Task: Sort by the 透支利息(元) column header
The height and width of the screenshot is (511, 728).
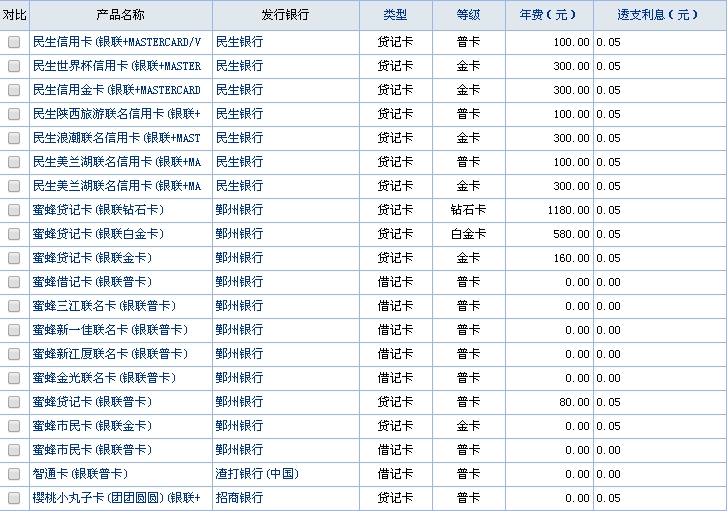Action: (658, 15)
